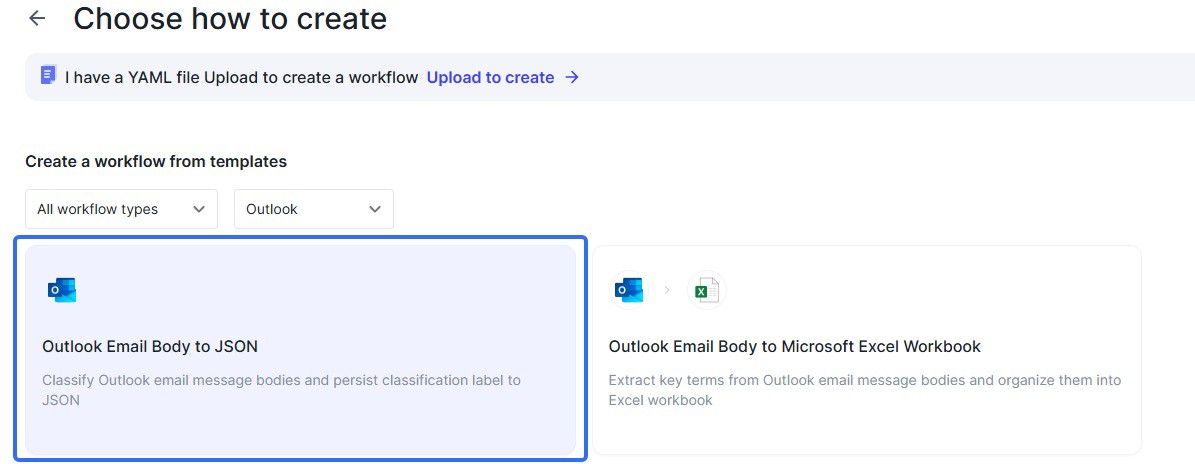Open the All workflow types dropdown
Screen dimensions: 1195x464
point(121,209)
